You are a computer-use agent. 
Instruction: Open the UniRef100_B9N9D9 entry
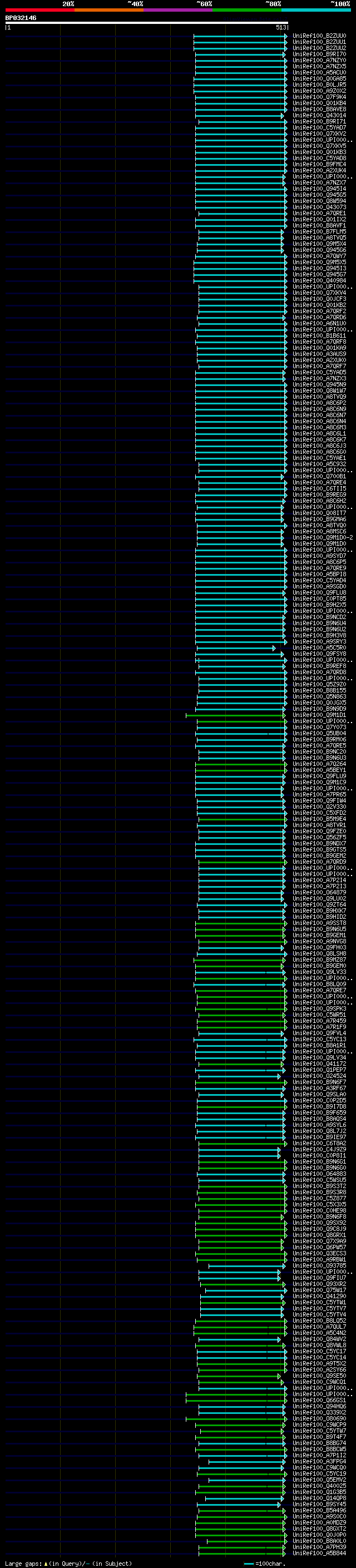click(319, 709)
